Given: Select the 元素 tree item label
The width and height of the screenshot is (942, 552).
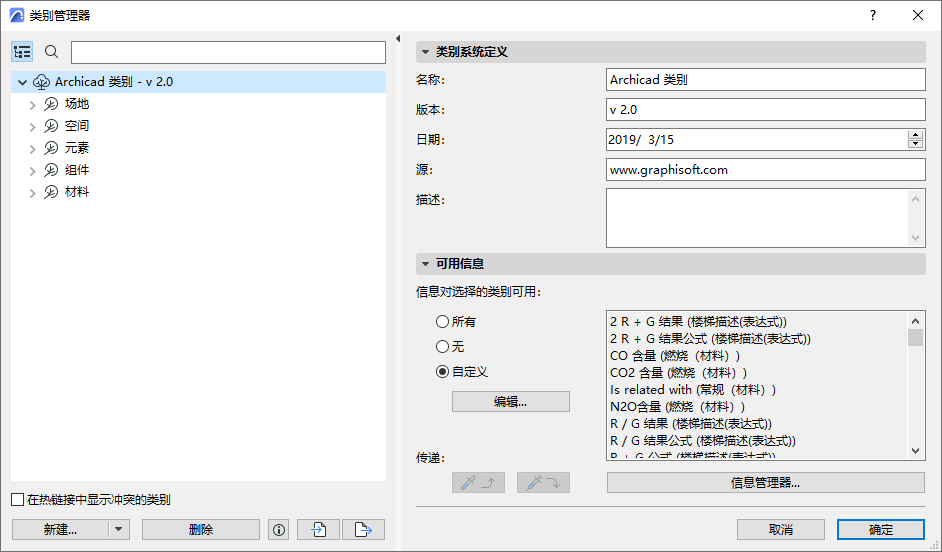Looking at the screenshot, I should point(77,148).
